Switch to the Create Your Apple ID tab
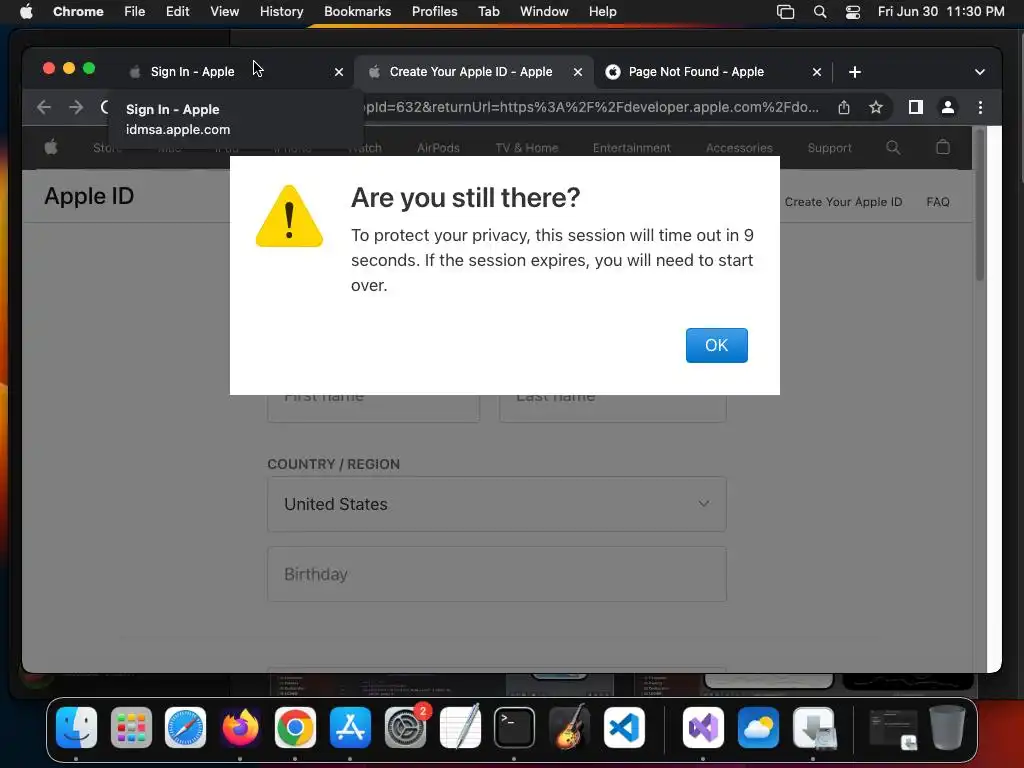The width and height of the screenshot is (1024, 768). pos(470,72)
